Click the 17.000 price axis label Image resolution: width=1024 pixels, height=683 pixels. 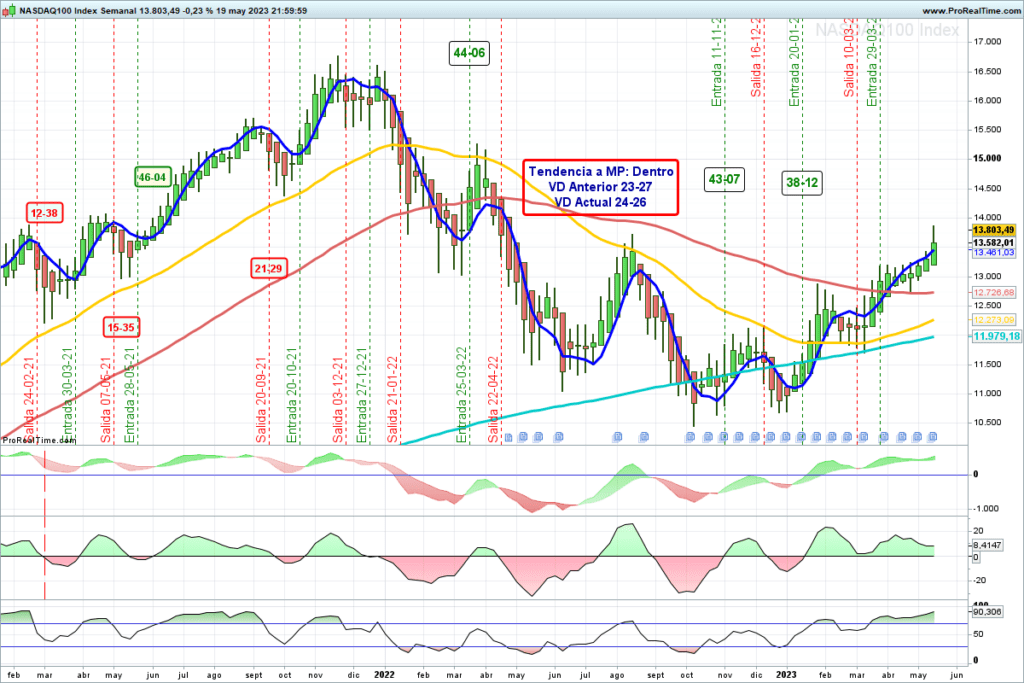pyautogui.click(x=987, y=42)
